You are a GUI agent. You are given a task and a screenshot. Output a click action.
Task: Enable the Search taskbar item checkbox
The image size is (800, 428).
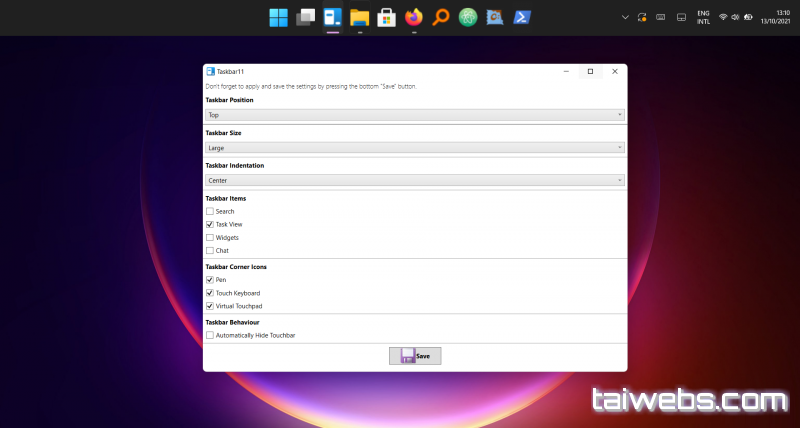(210, 212)
